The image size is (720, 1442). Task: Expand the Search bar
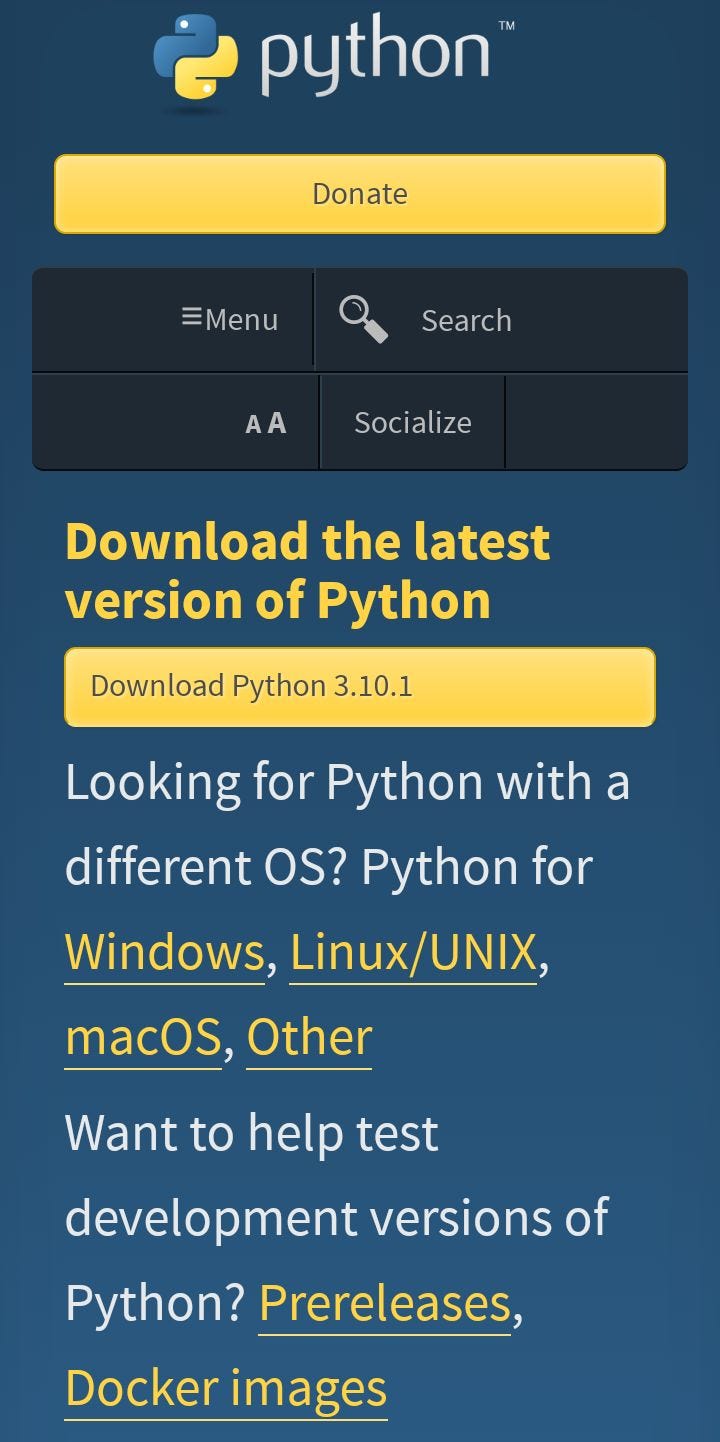click(466, 319)
